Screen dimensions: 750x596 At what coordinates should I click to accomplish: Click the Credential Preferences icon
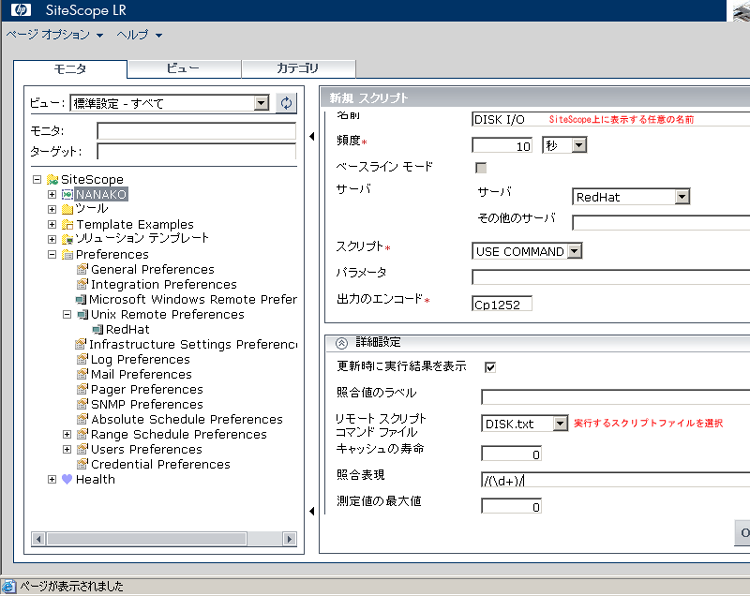pos(82,464)
